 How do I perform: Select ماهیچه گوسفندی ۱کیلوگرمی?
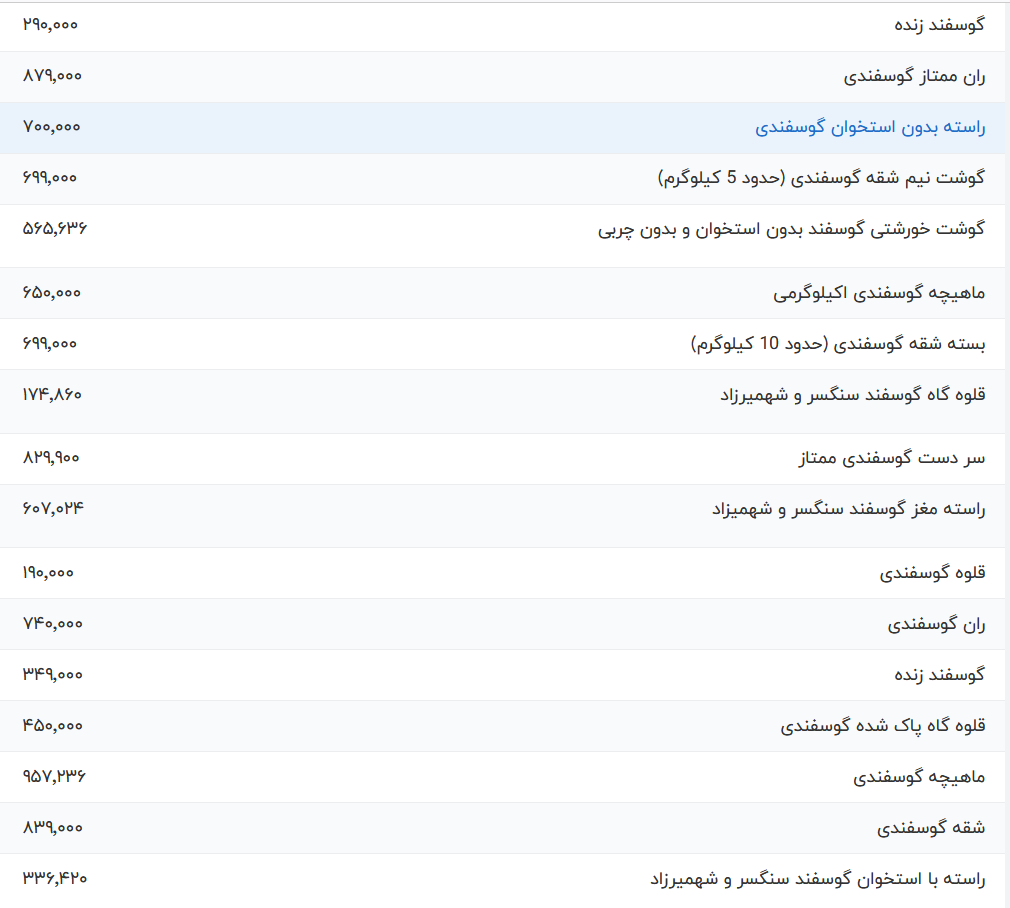[x=879, y=293]
